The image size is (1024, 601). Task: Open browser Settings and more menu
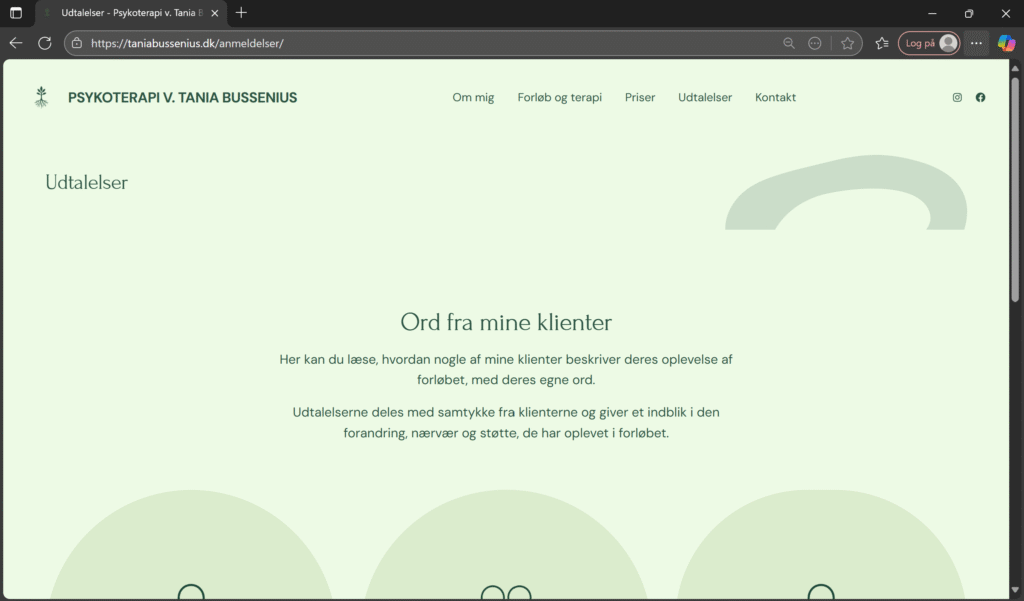(x=976, y=43)
